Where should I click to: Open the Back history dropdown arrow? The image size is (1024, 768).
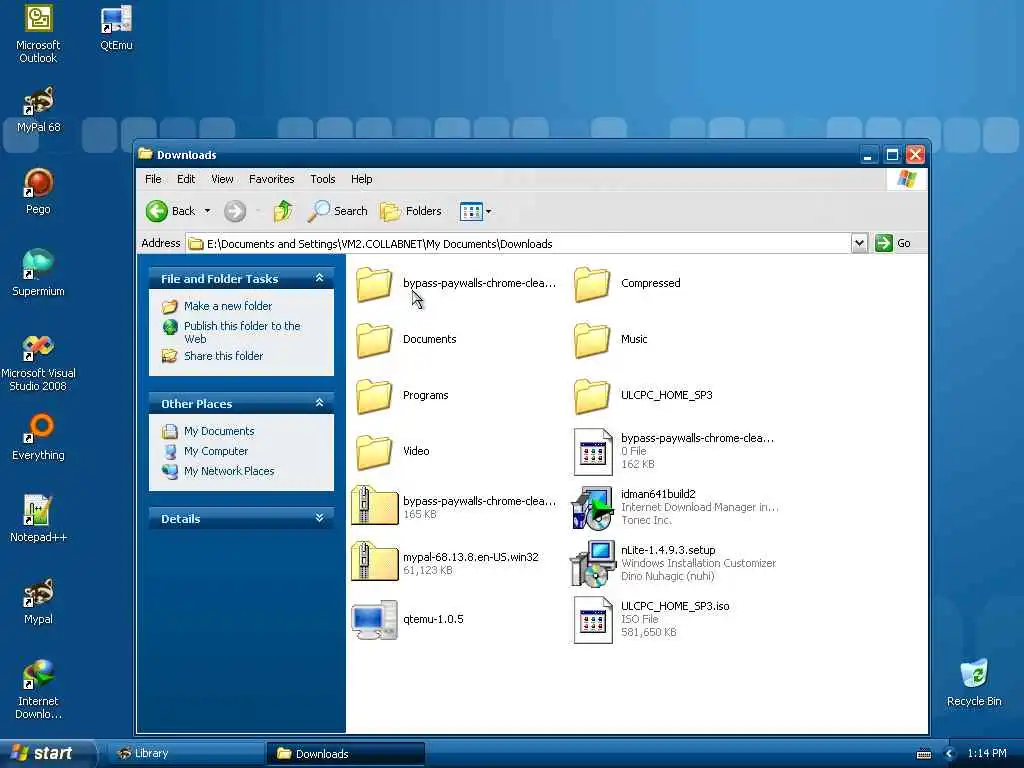[x=207, y=211]
